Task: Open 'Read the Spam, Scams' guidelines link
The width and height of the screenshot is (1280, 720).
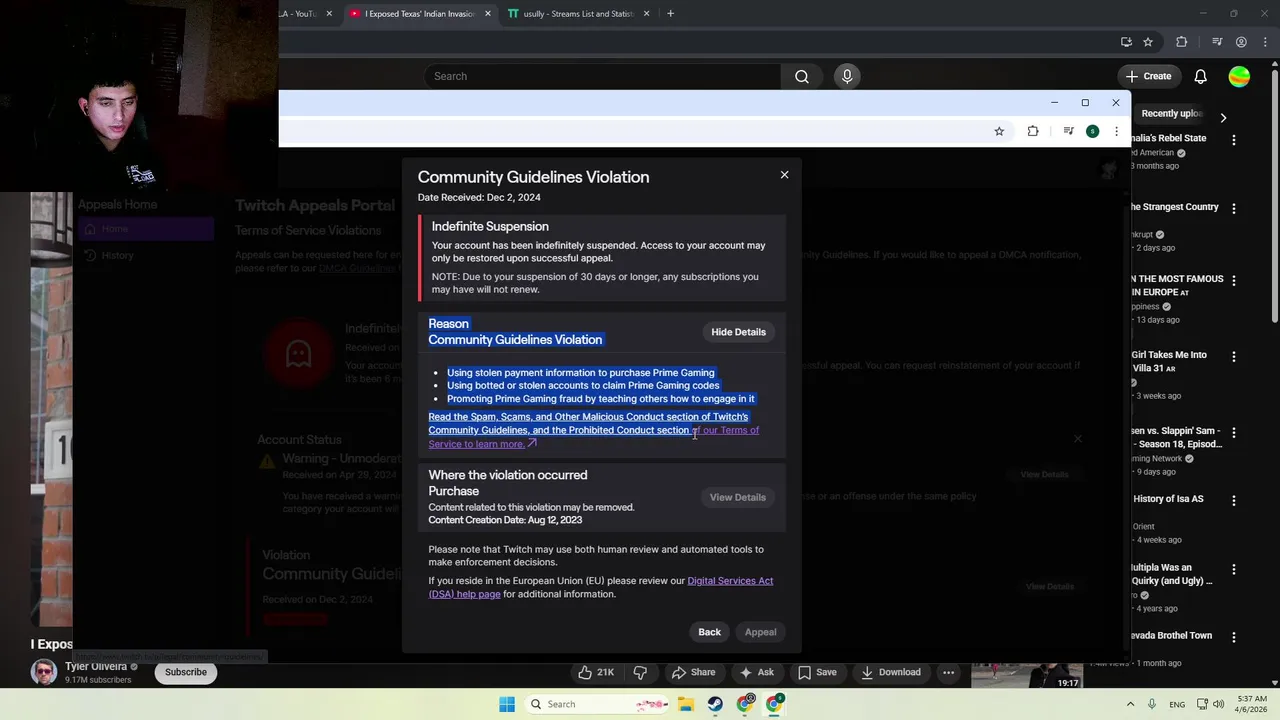Action: pyautogui.click(x=588, y=417)
